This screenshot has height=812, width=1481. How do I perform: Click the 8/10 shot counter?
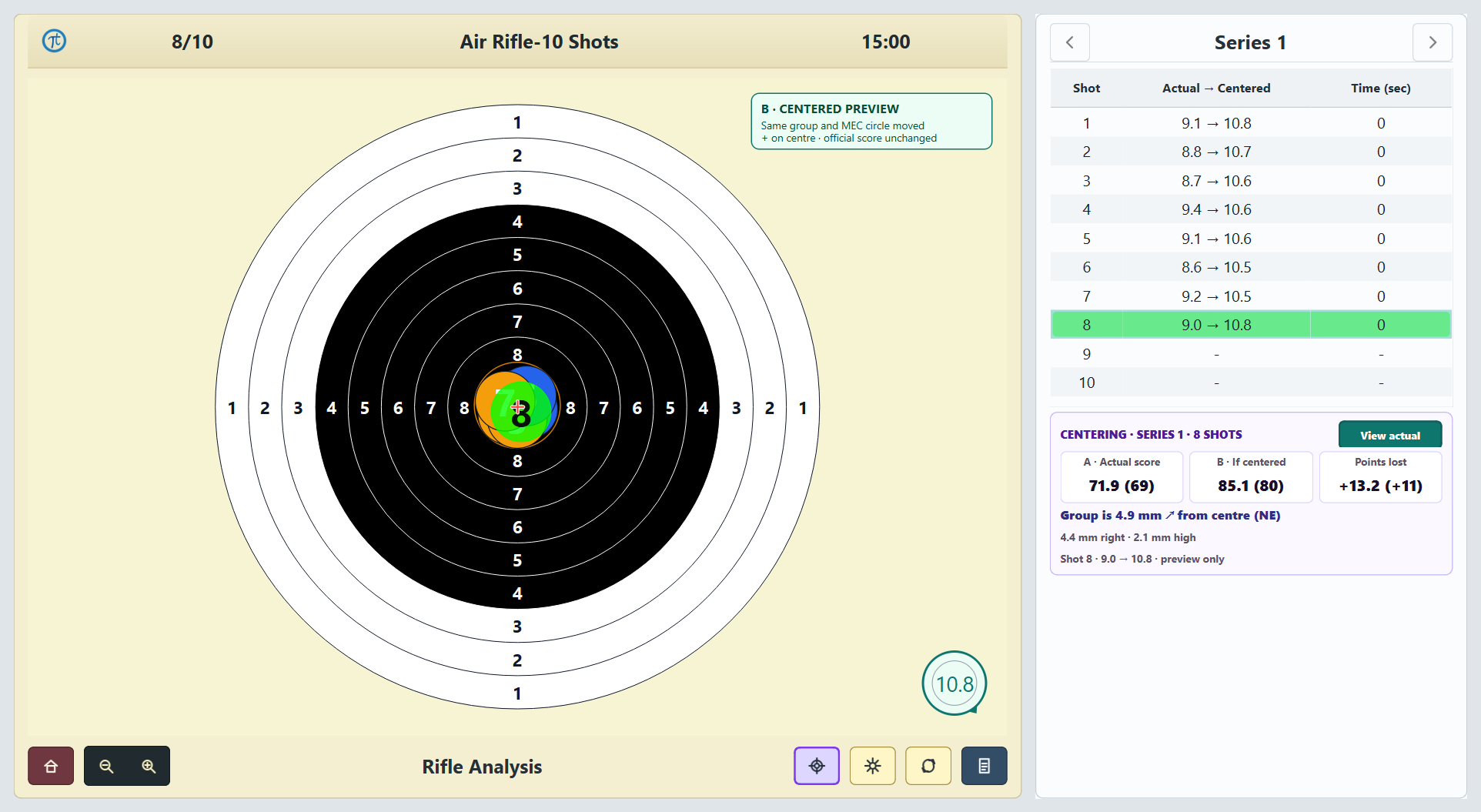click(x=192, y=42)
